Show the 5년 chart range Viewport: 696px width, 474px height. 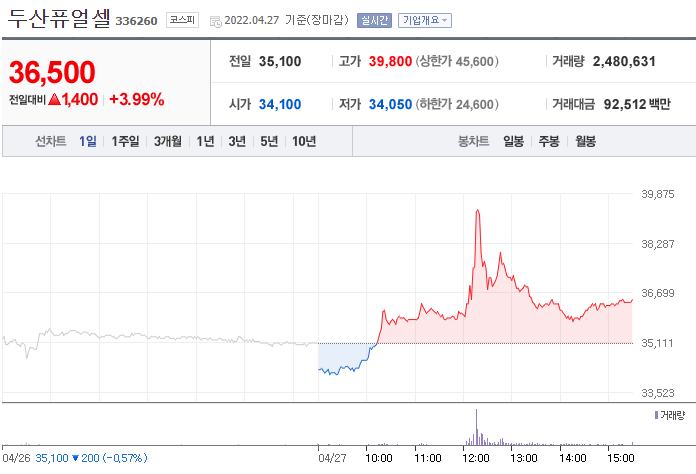[x=269, y=141]
